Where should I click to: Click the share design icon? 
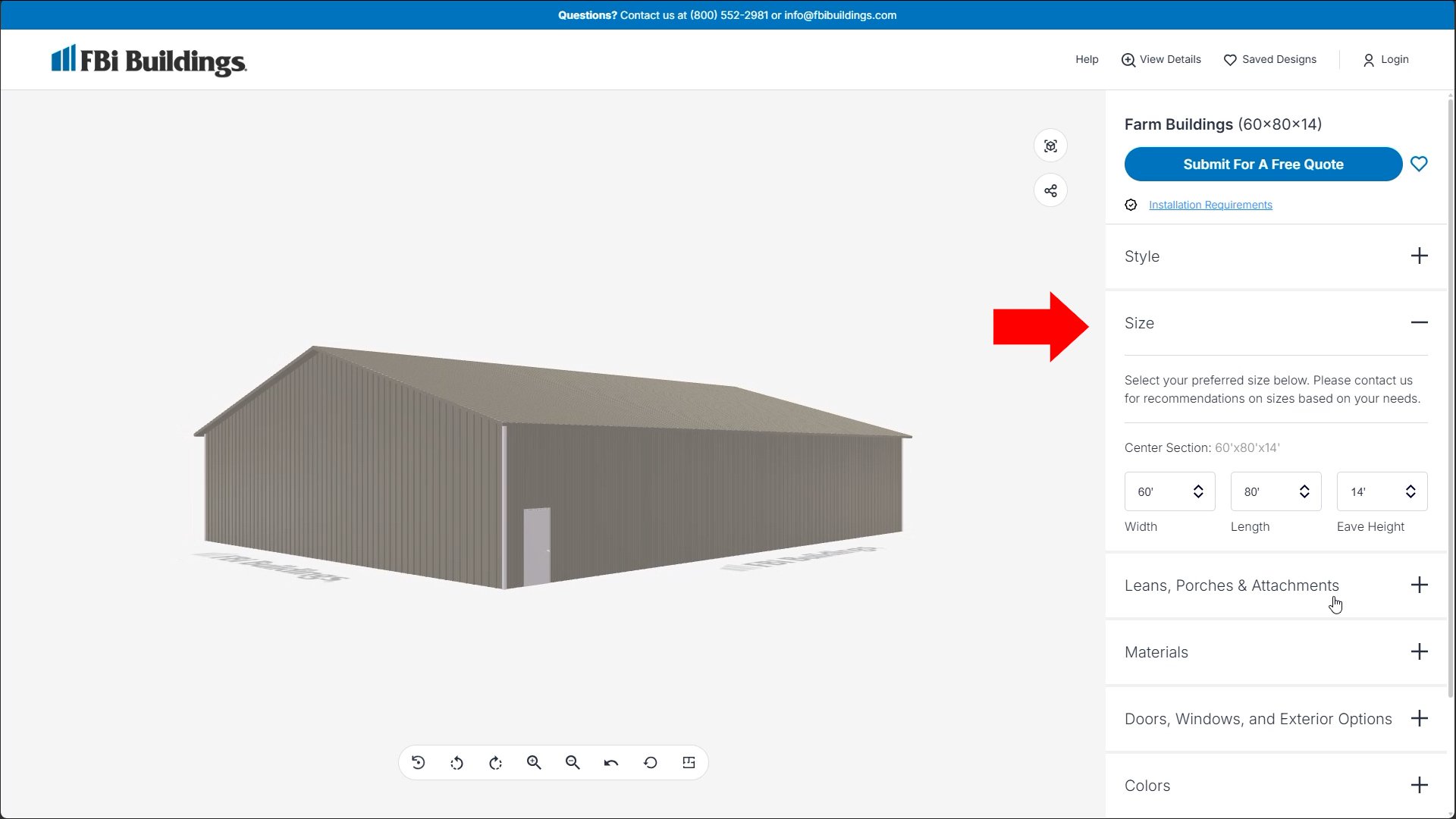[1050, 190]
